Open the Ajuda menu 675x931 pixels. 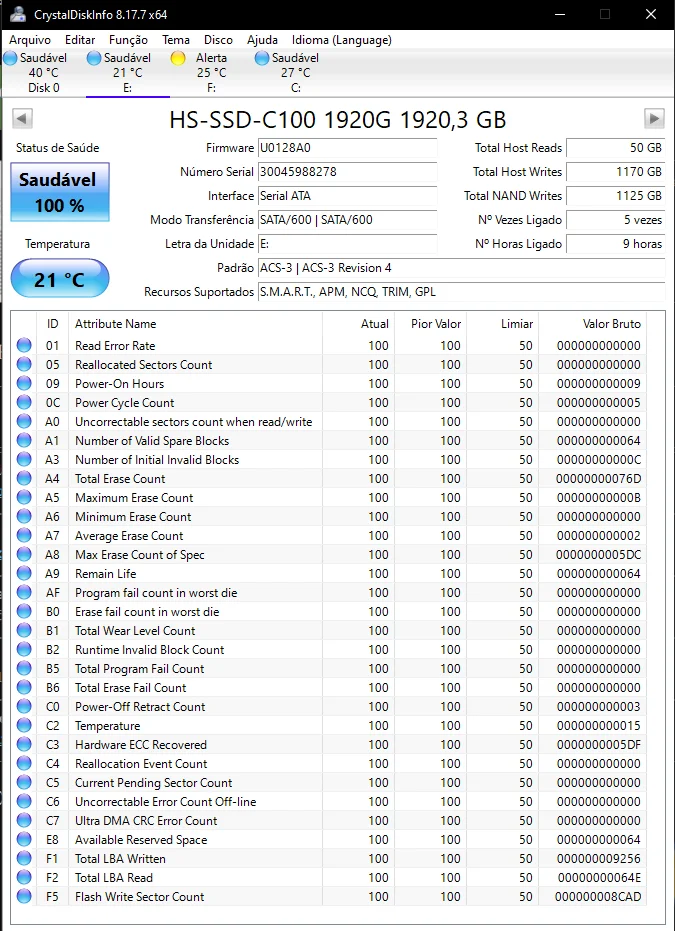pos(262,40)
